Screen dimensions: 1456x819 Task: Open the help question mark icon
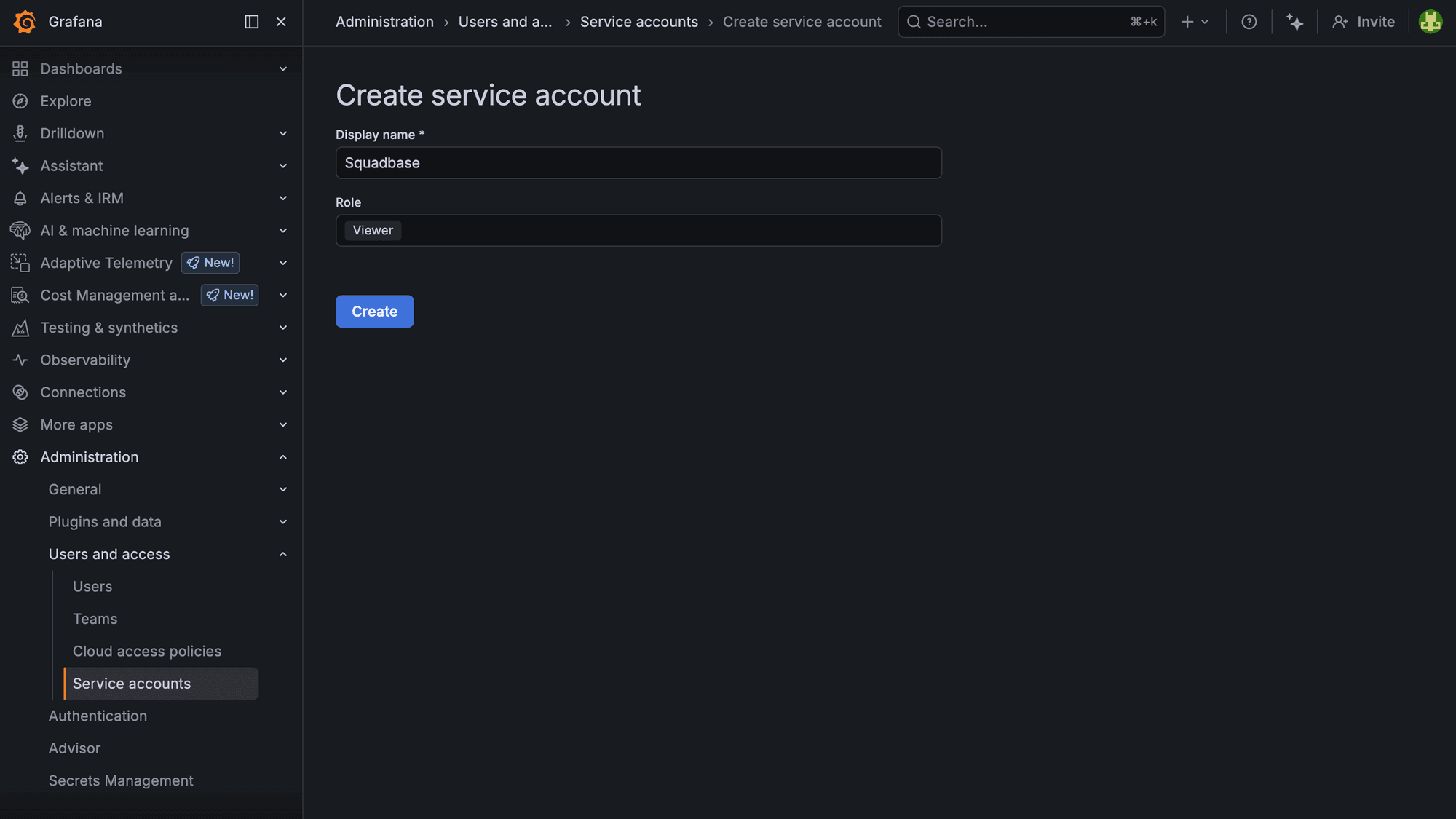pos(1249,22)
